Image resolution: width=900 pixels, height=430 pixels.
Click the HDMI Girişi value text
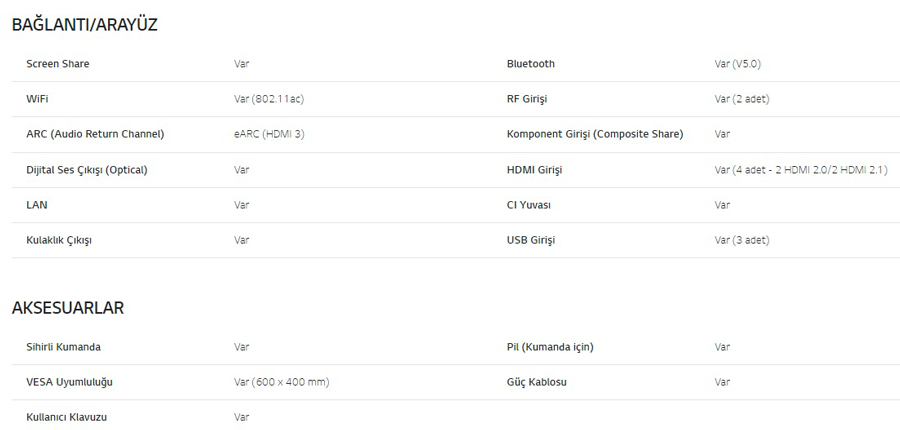pyautogui.click(x=801, y=170)
